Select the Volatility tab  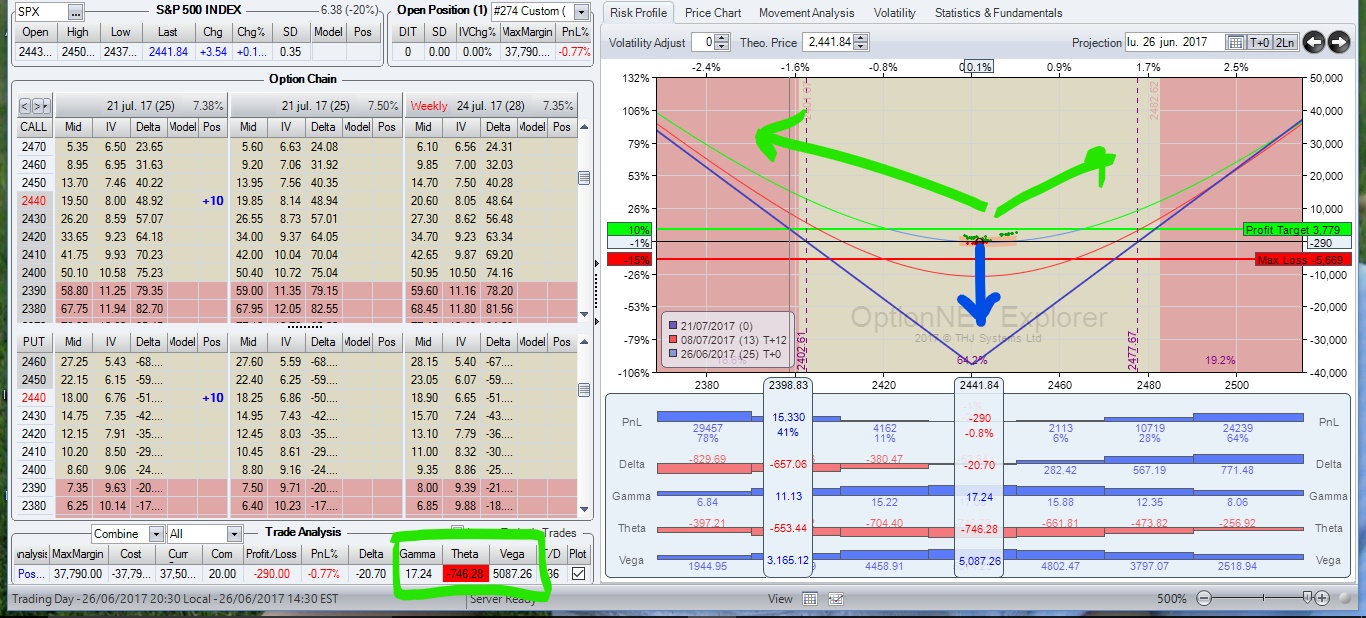[x=894, y=13]
